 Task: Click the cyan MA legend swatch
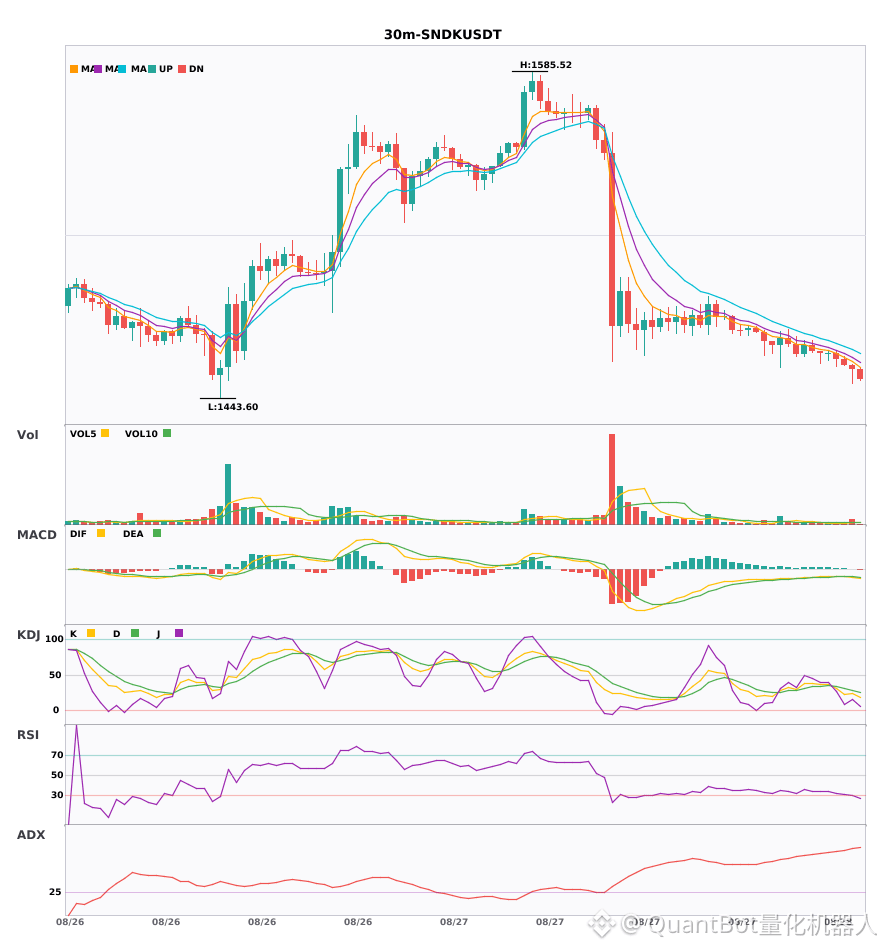click(122, 69)
